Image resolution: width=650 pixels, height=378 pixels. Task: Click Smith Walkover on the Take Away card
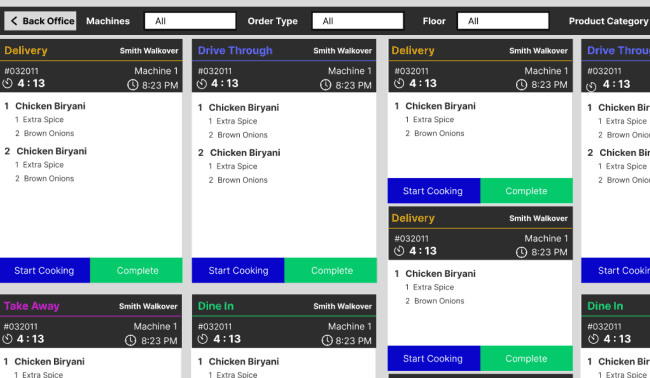tap(148, 306)
